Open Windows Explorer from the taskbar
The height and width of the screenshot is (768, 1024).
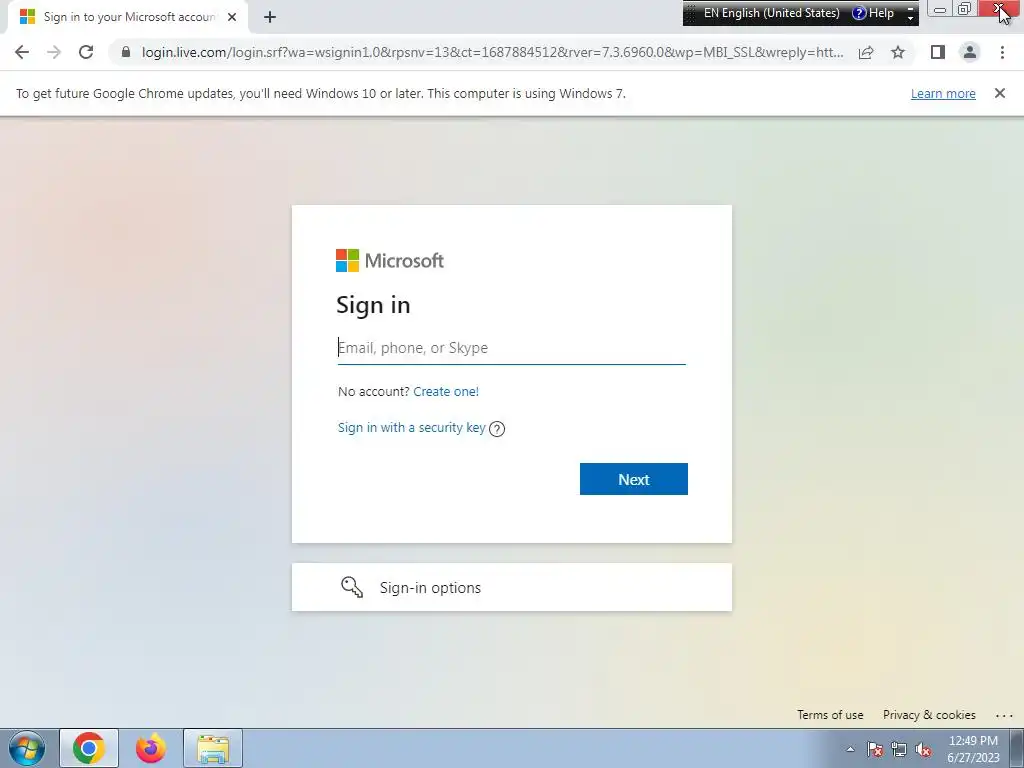click(213, 748)
